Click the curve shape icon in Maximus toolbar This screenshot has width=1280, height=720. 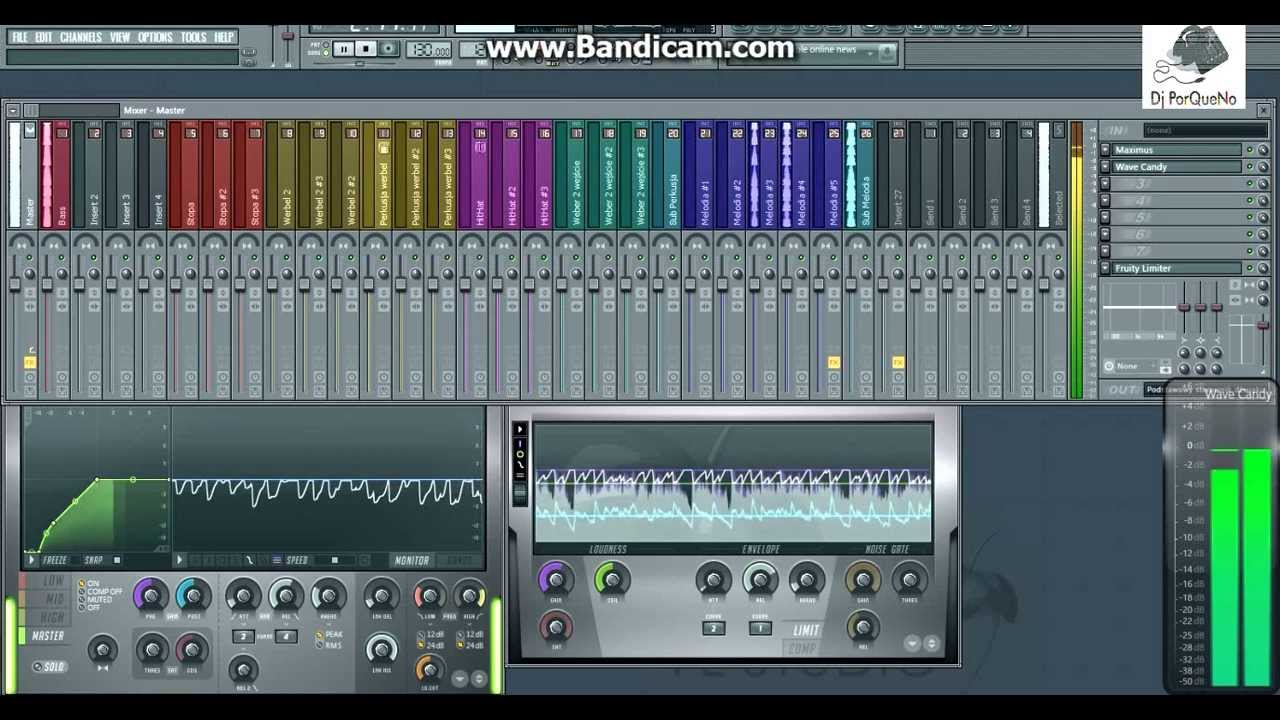click(x=250, y=560)
